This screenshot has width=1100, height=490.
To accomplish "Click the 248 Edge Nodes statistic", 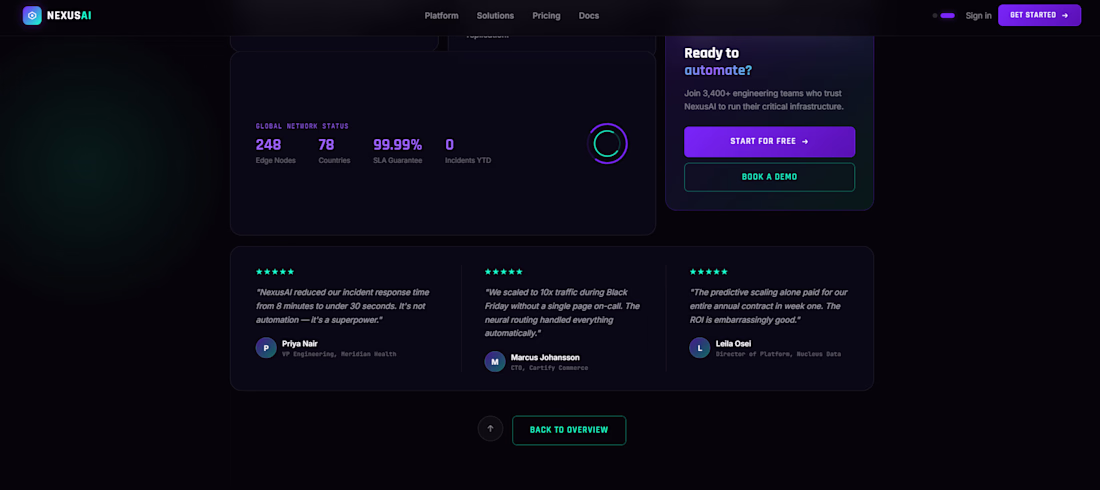I will tap(276, 151).
